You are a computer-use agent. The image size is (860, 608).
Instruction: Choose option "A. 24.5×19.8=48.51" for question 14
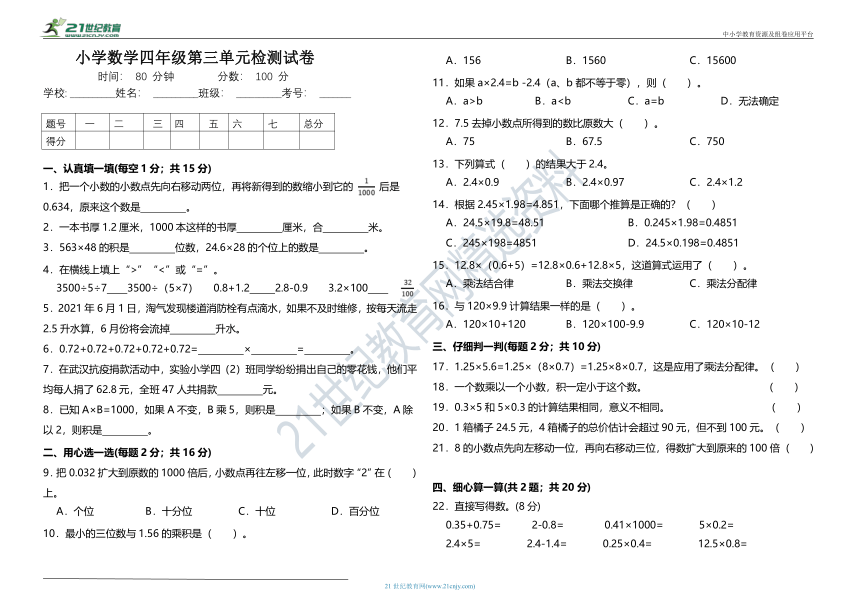point(495,223)
